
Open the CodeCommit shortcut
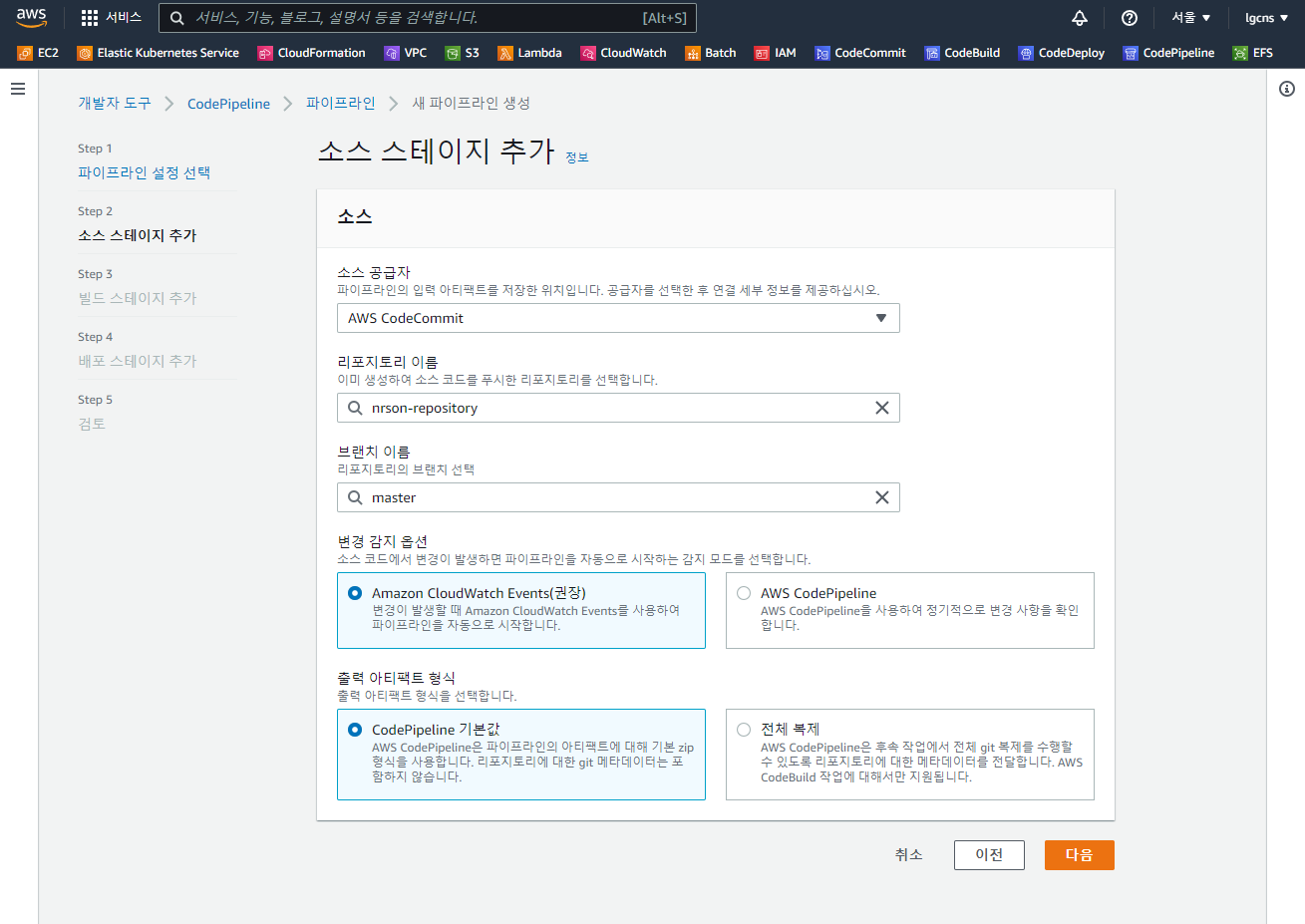click(x=860, y=53)
